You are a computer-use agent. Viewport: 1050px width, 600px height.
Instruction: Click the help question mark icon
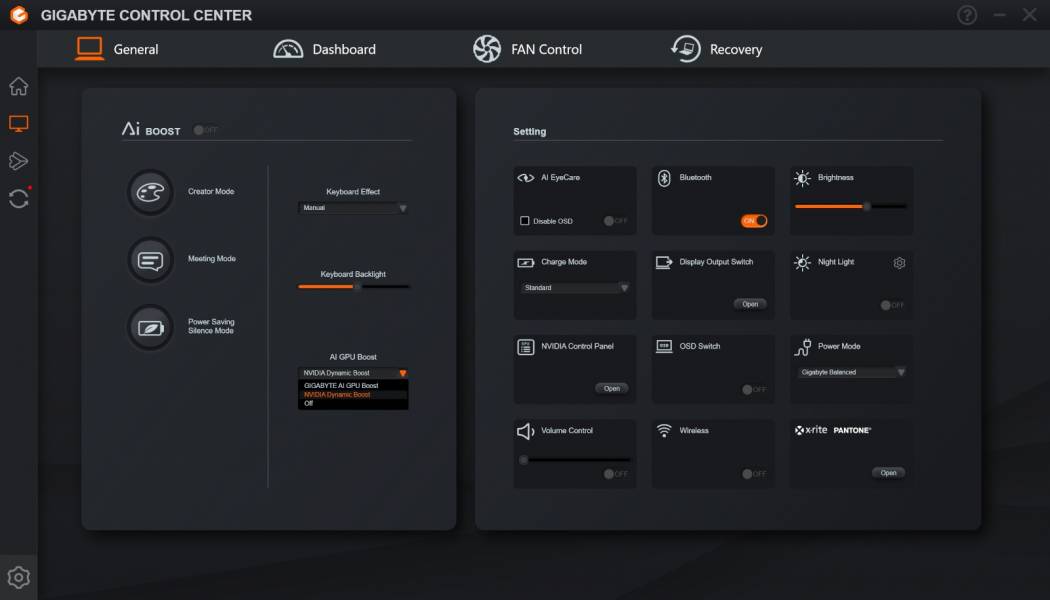click(x=967, y=15)
